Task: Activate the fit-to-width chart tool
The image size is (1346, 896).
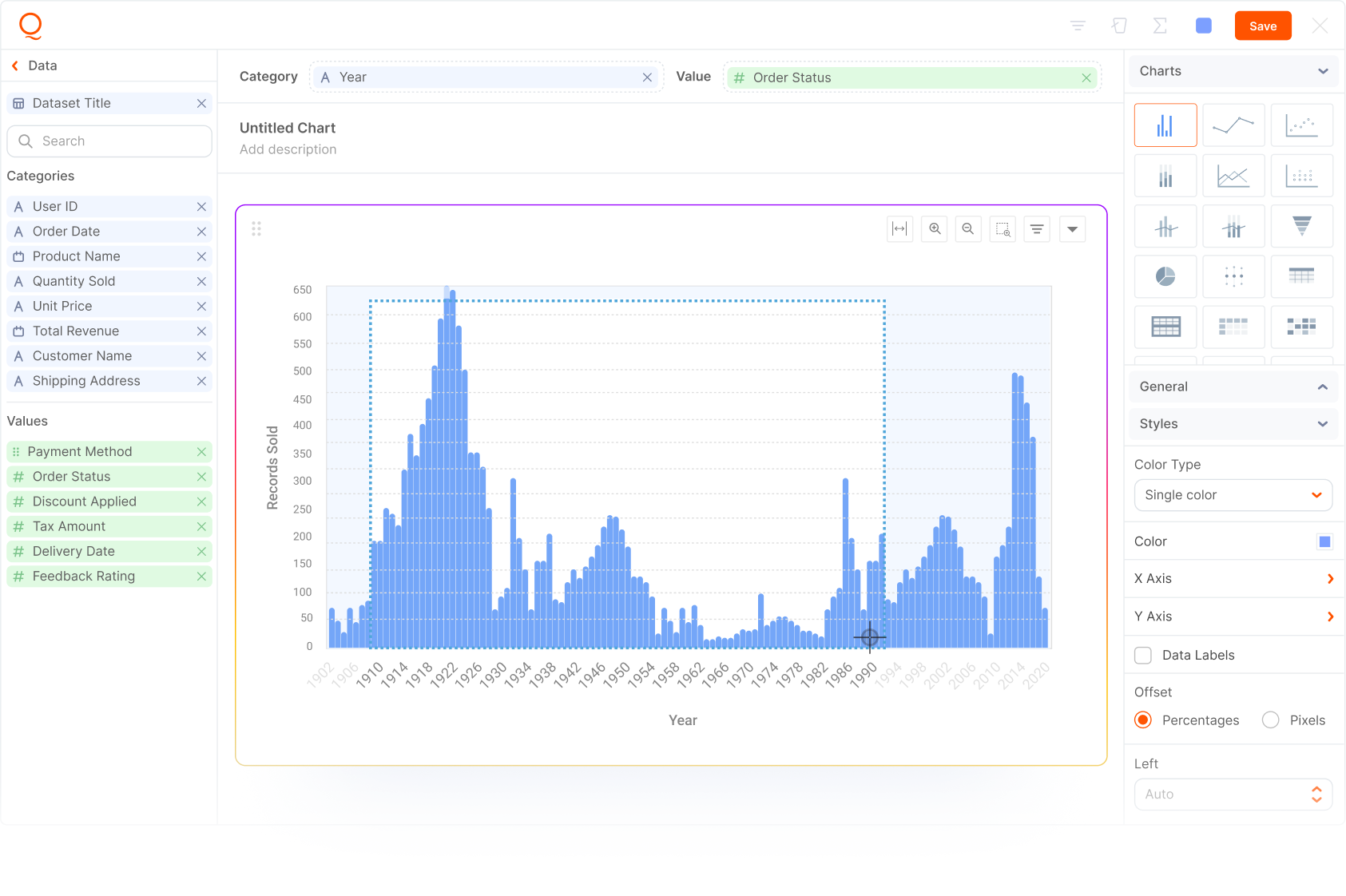Action: pyautogui.click(x=899, y=229)
